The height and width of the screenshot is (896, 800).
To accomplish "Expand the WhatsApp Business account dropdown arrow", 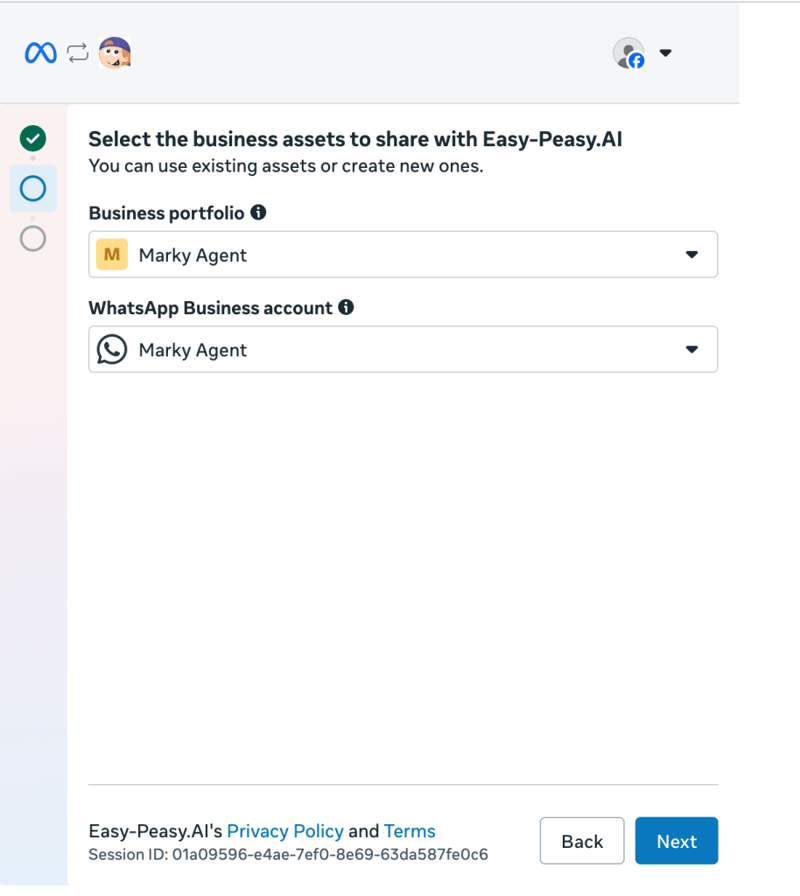I will 692,349.
